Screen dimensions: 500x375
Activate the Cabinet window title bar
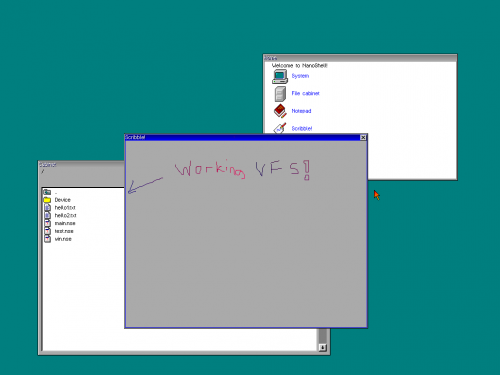[x=81, y=165]
